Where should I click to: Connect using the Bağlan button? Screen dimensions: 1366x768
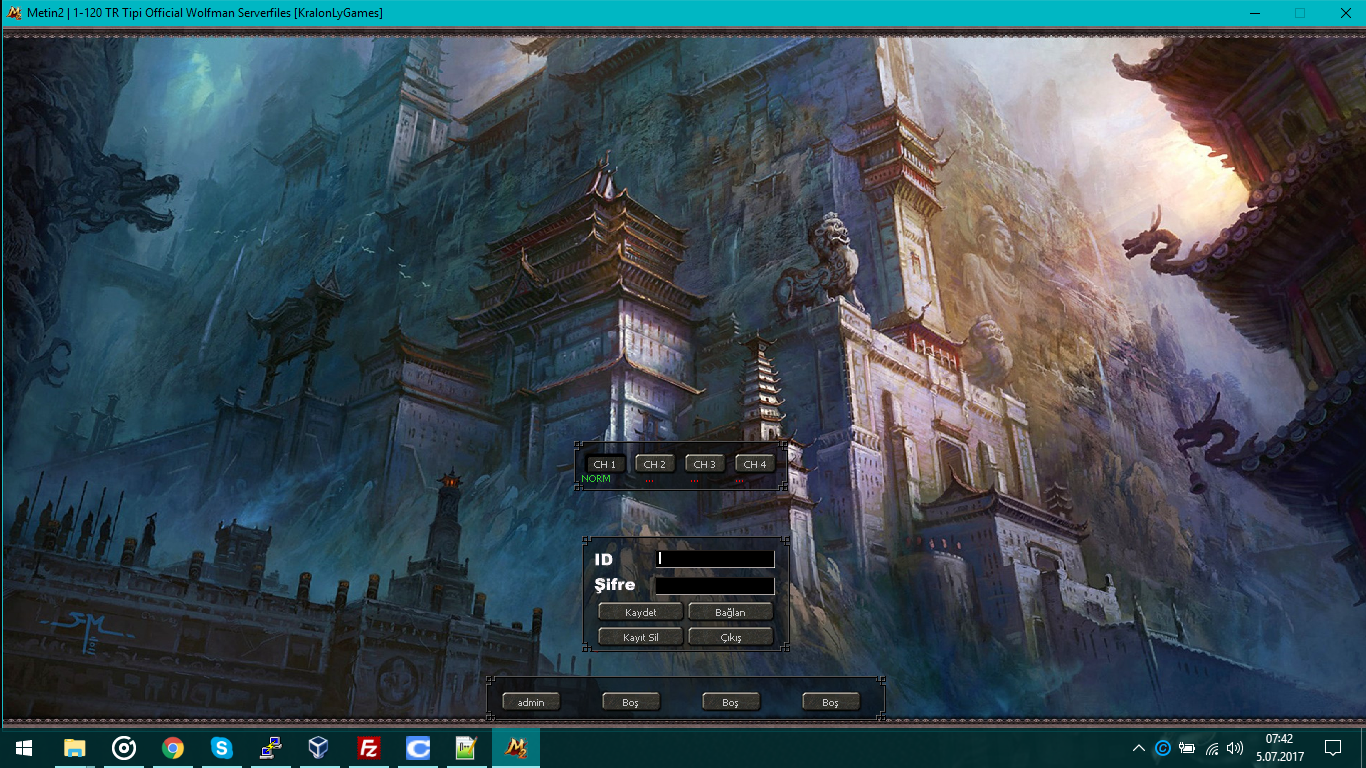pos(731,611)
